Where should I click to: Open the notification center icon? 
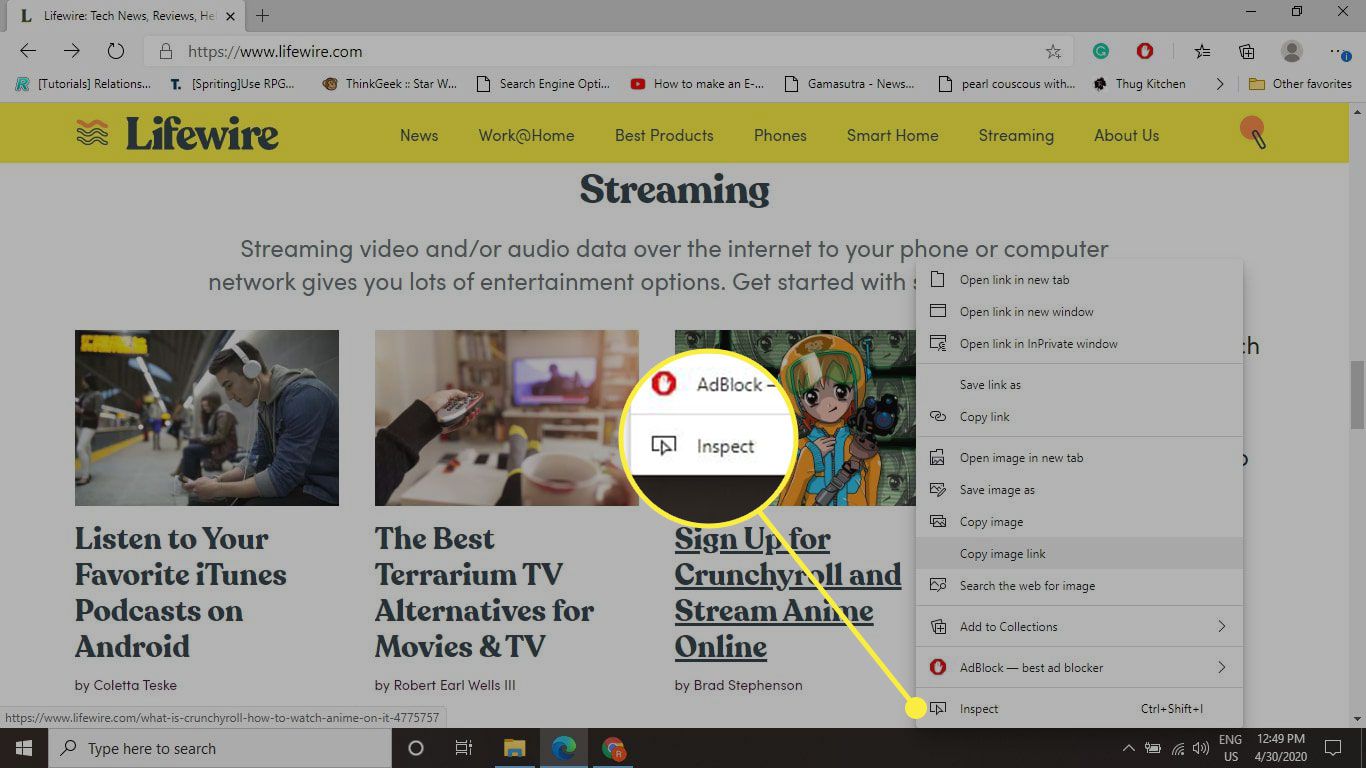coord(1332,748)
